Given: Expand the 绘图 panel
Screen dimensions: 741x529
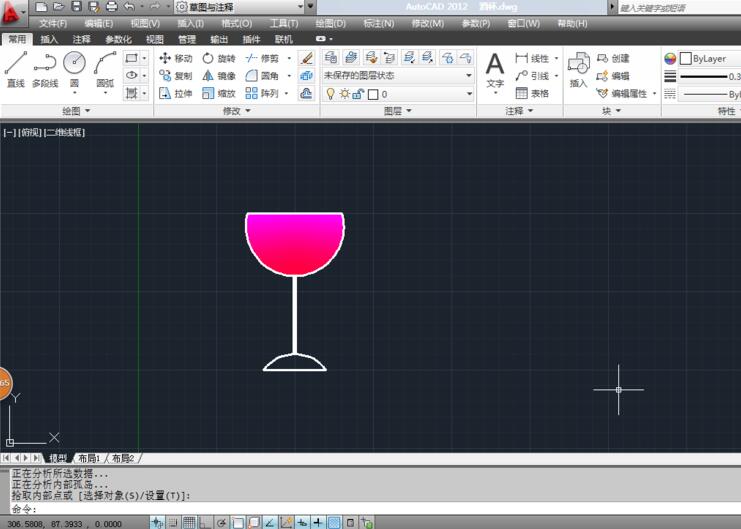Looking at the screenshot, I should pyautogui.click(x=76, y=111).
